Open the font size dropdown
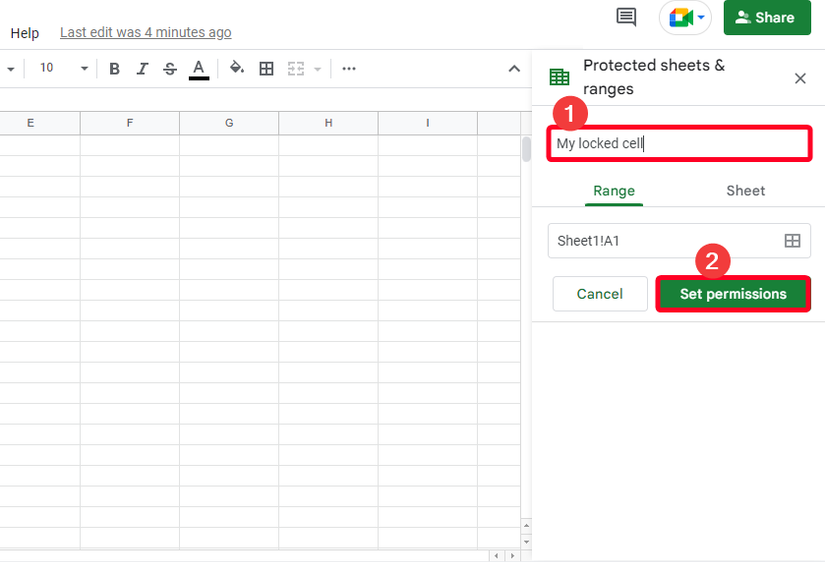825x562 pixels. 62,69
